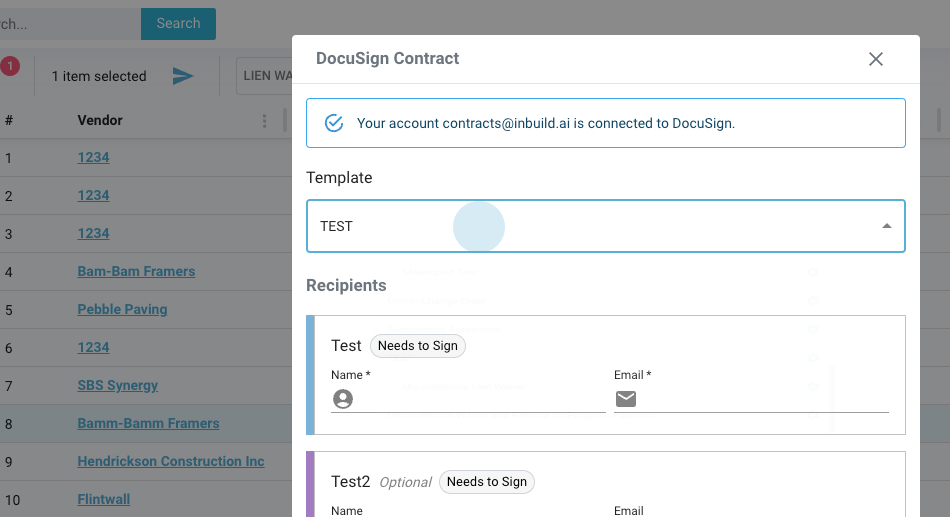Image resolution: width=950 pixels, height=517 pixels.
Task: Click the paper plane send icon
Action: click(x=183, y=76)
